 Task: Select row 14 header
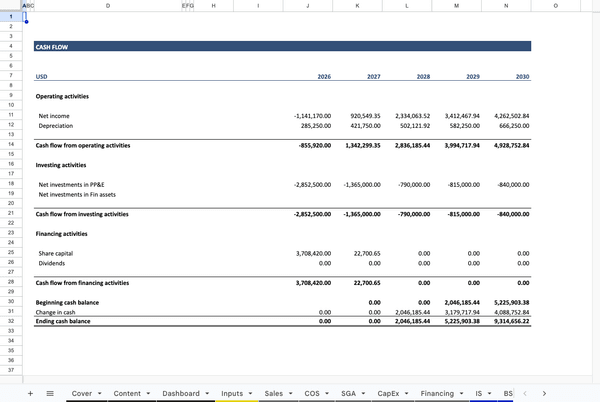click(10, 145)
